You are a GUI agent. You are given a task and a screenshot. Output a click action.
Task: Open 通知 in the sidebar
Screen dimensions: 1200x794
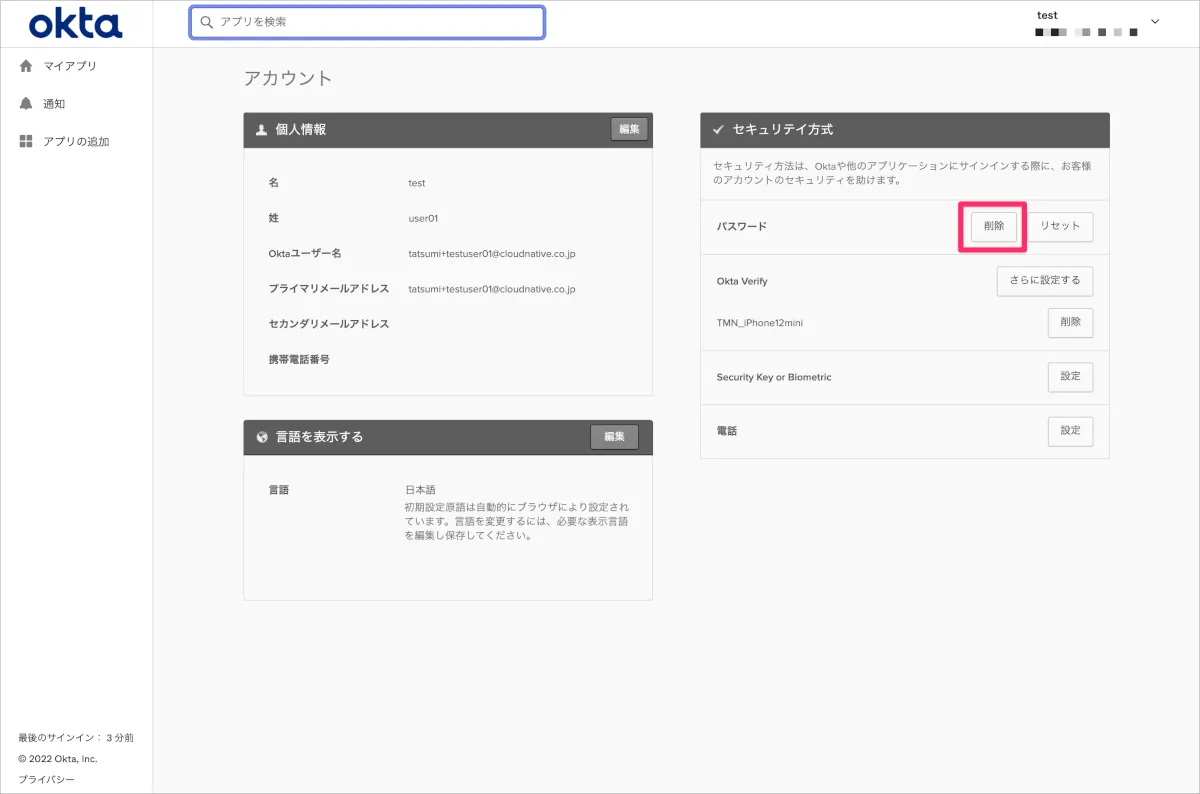pos(54,104)
